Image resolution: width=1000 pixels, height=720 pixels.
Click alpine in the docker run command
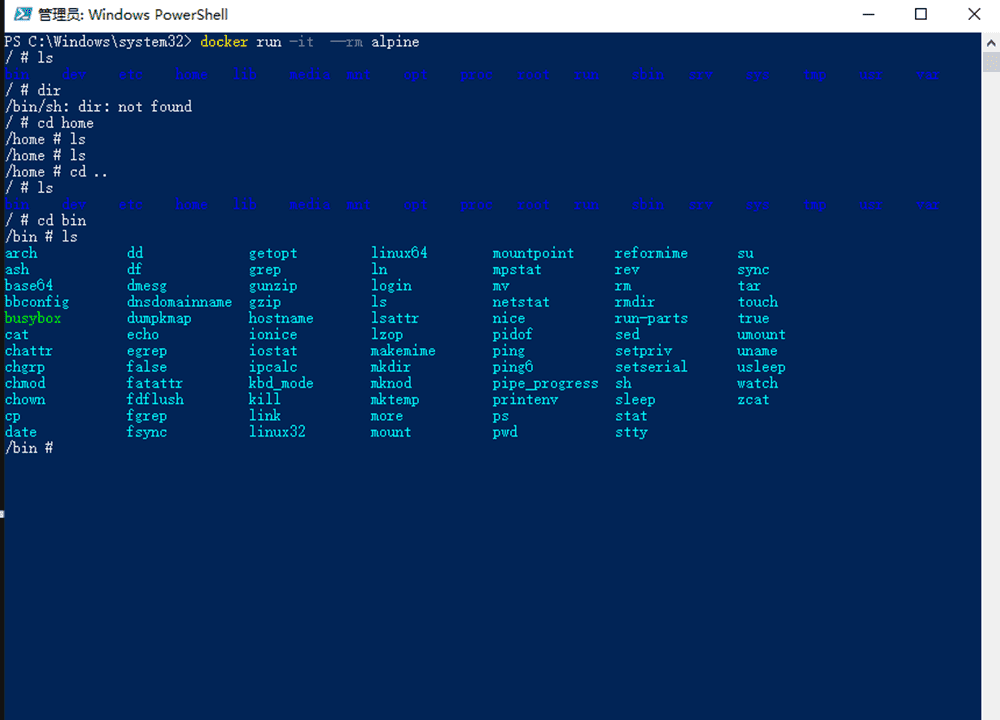click(x=395, y=42)
